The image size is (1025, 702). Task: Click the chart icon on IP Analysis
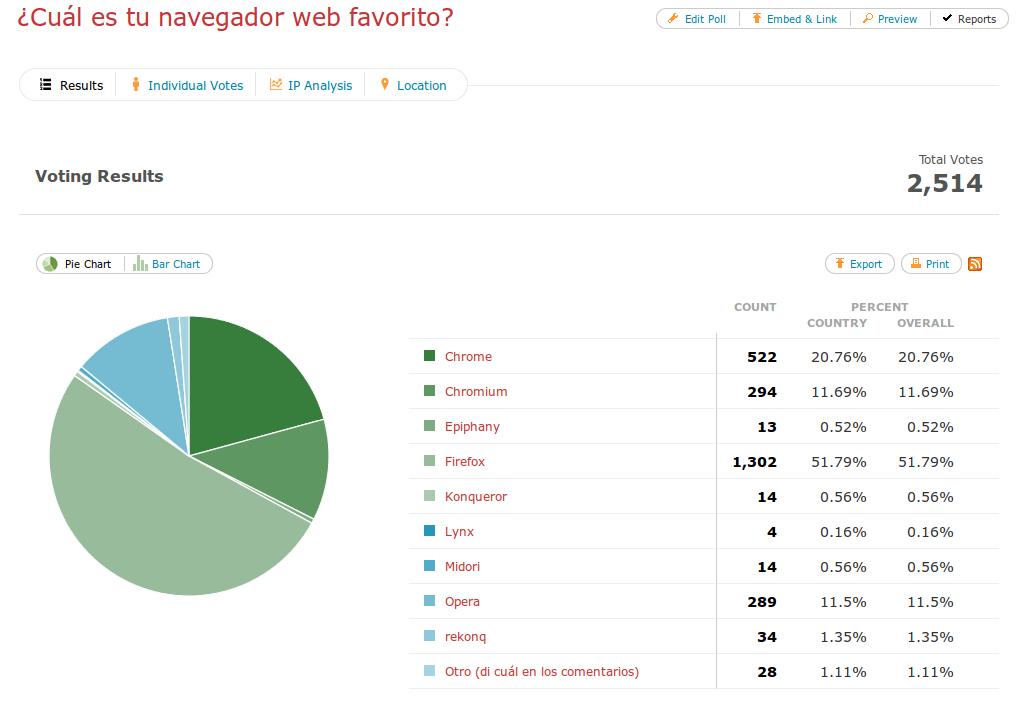tap(275, 85)
